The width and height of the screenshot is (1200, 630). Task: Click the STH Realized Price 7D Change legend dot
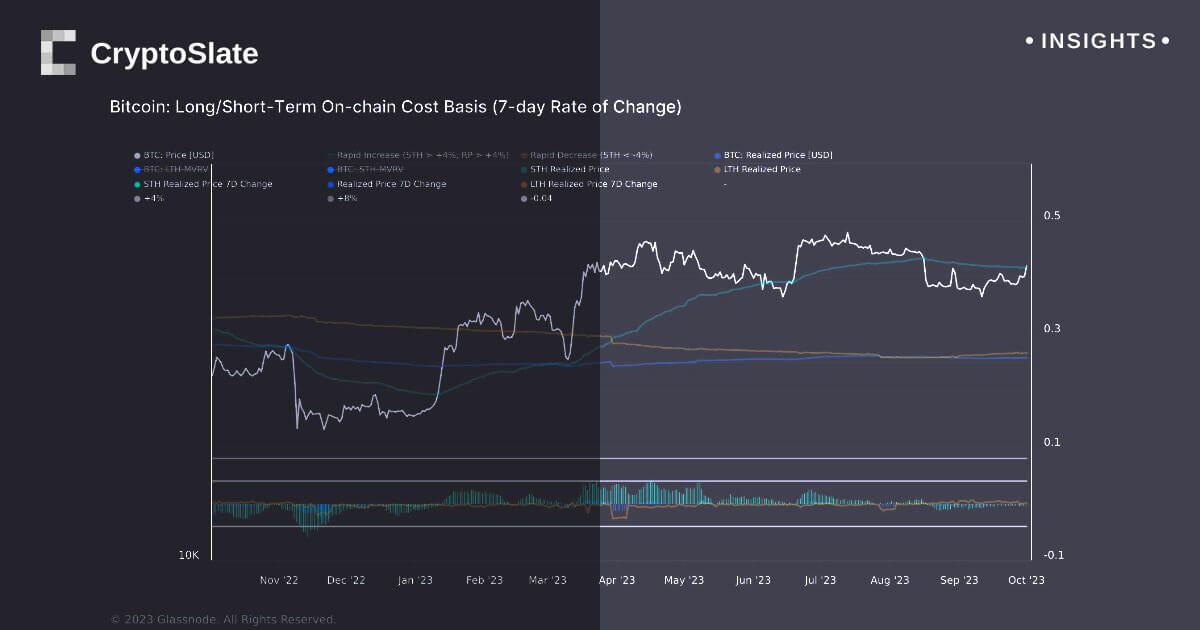pyautogui.click(x=137, y=184)
